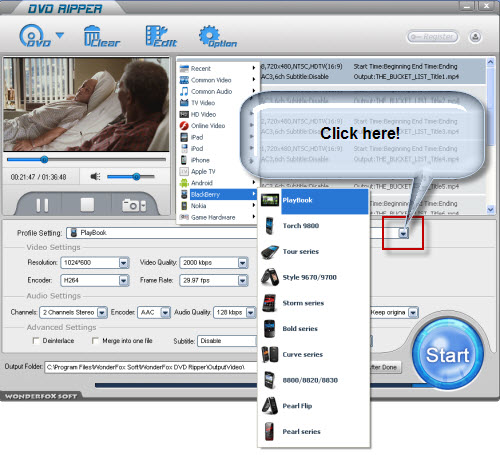The height and width of the screenshot is (455, 500).
Task: Expand the Frame Rate dropdown
Action: [x=243, y=280]
